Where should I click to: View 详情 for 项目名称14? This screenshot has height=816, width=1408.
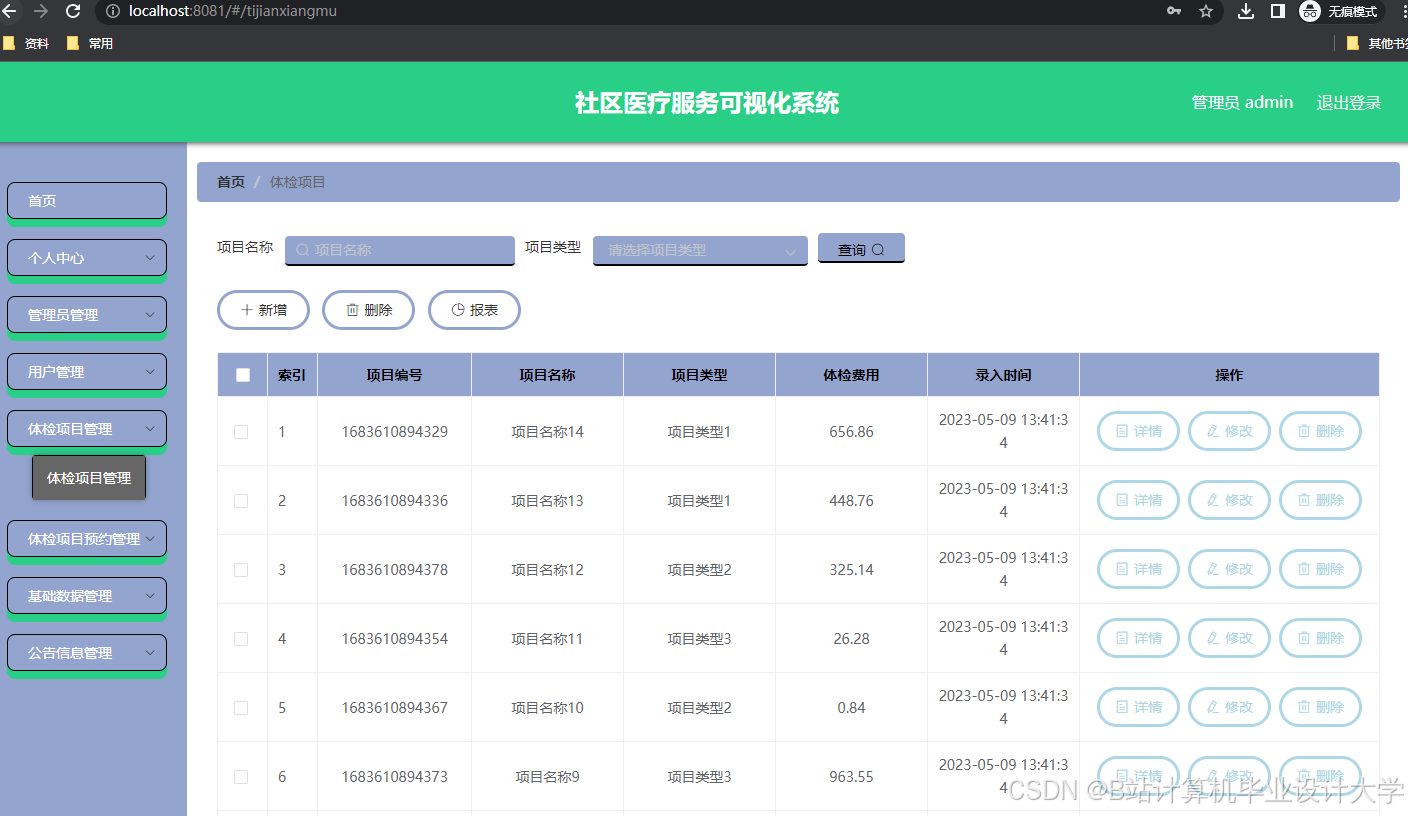(x=1138, y=431)
